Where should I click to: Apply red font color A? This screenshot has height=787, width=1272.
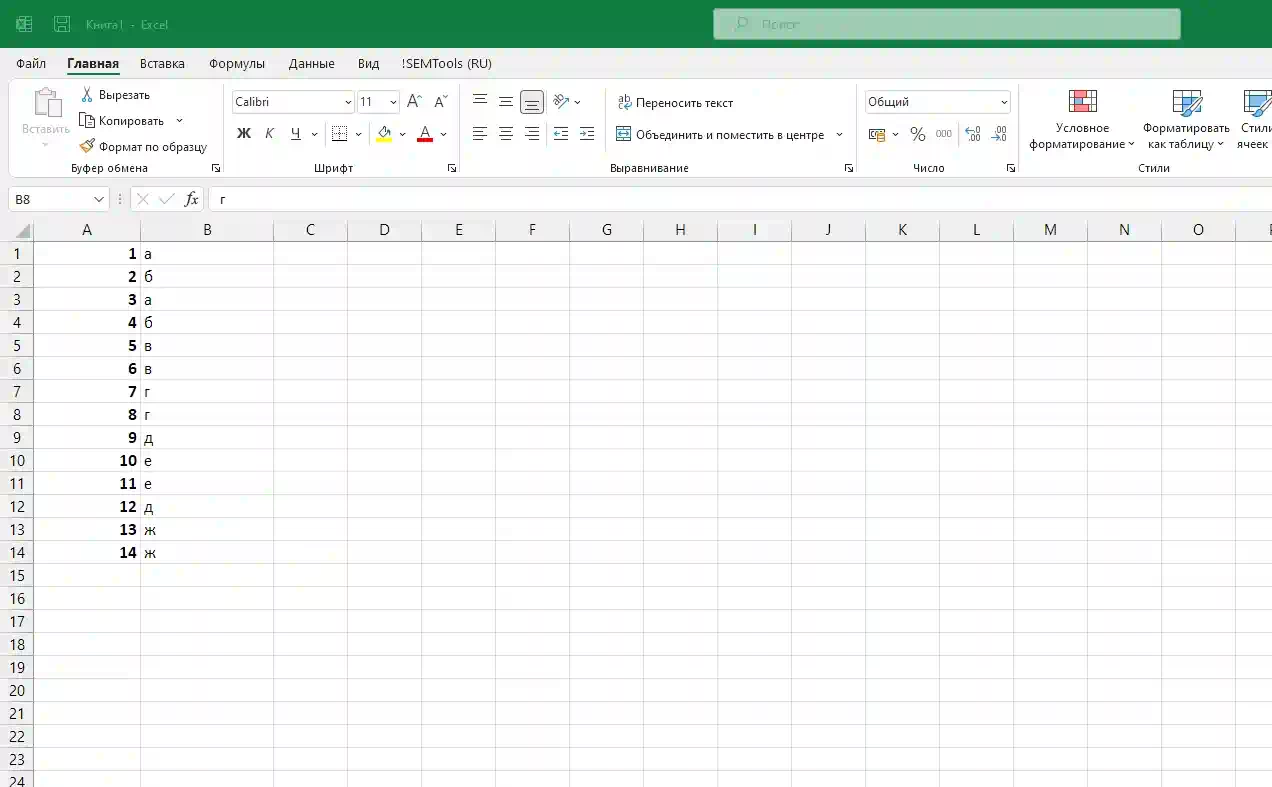[425, 134]
